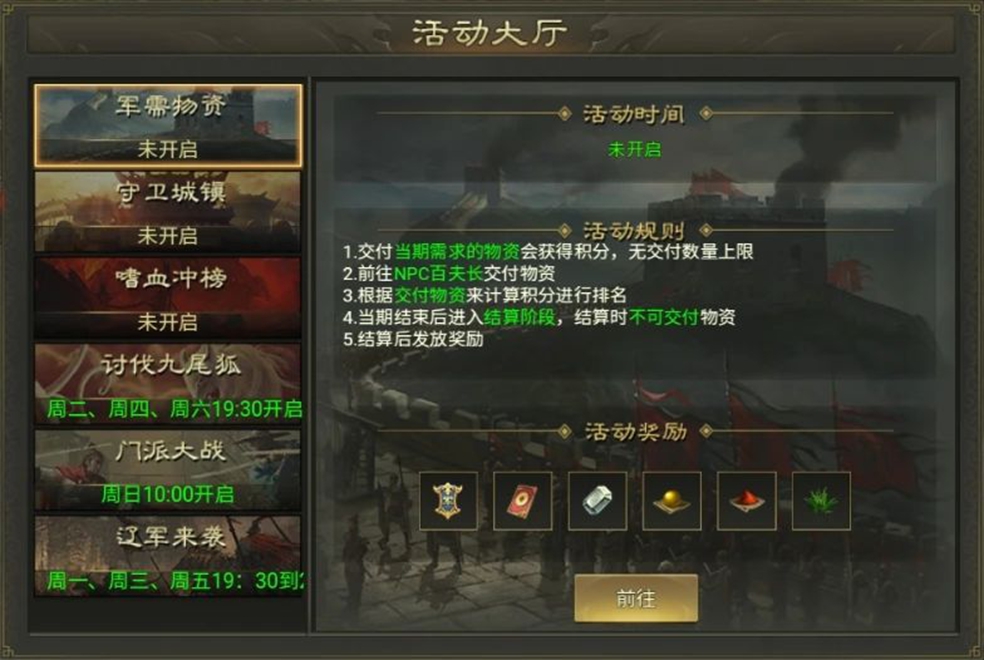
Task: Click the 活动奖励 section heading
Action: tap(635, 432)
